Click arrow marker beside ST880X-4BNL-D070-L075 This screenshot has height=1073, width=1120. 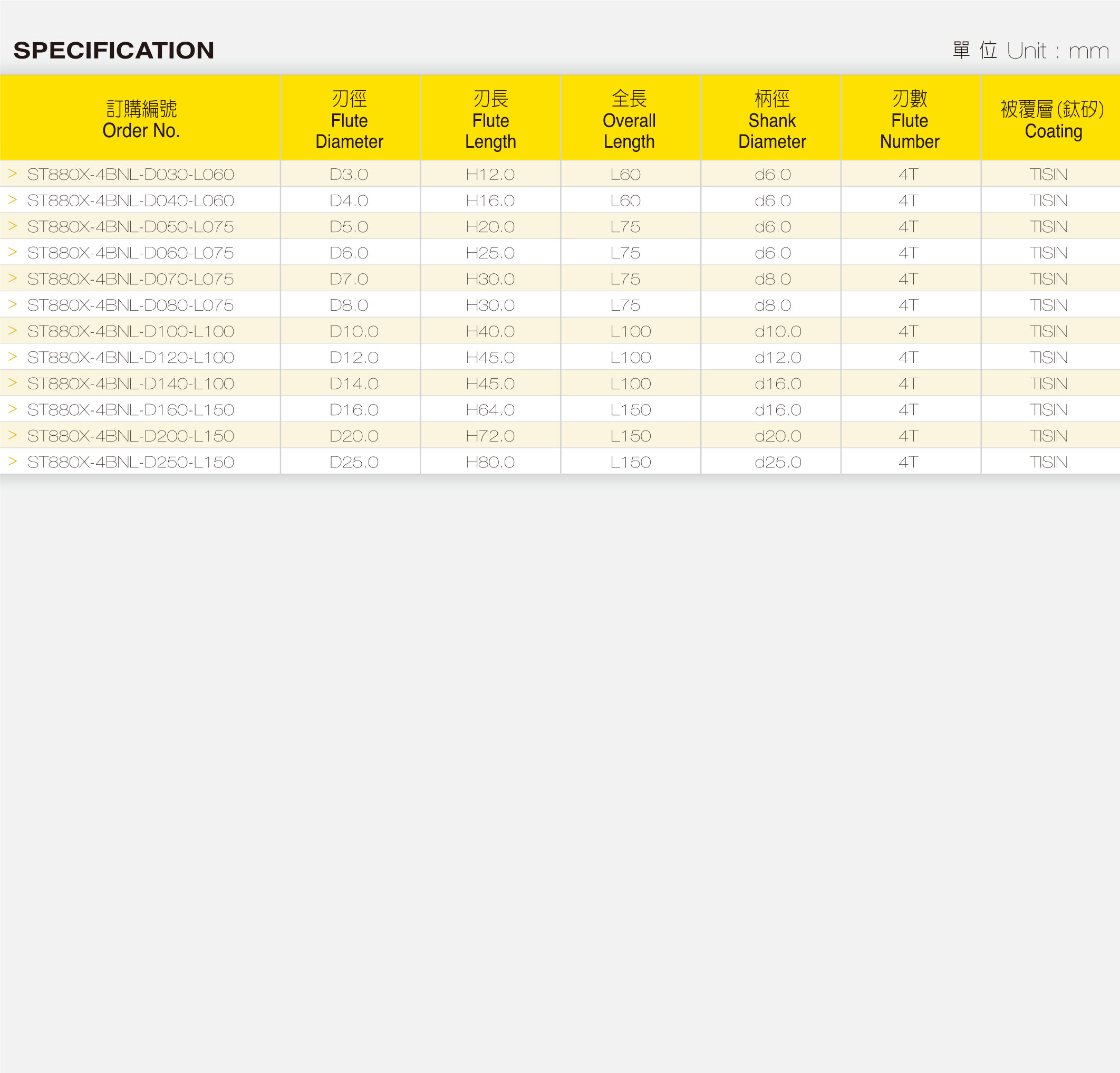pyautogui.click(x=13, y=279)
